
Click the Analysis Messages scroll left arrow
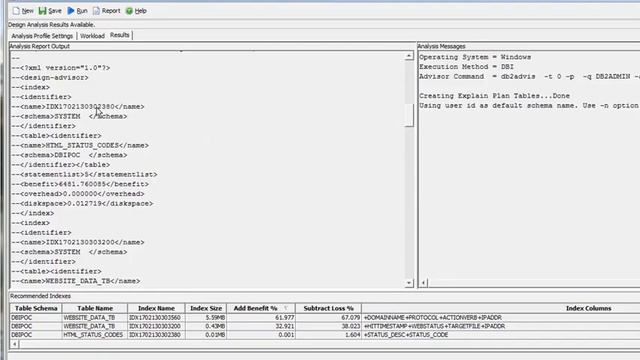click(x=423, y=282)
